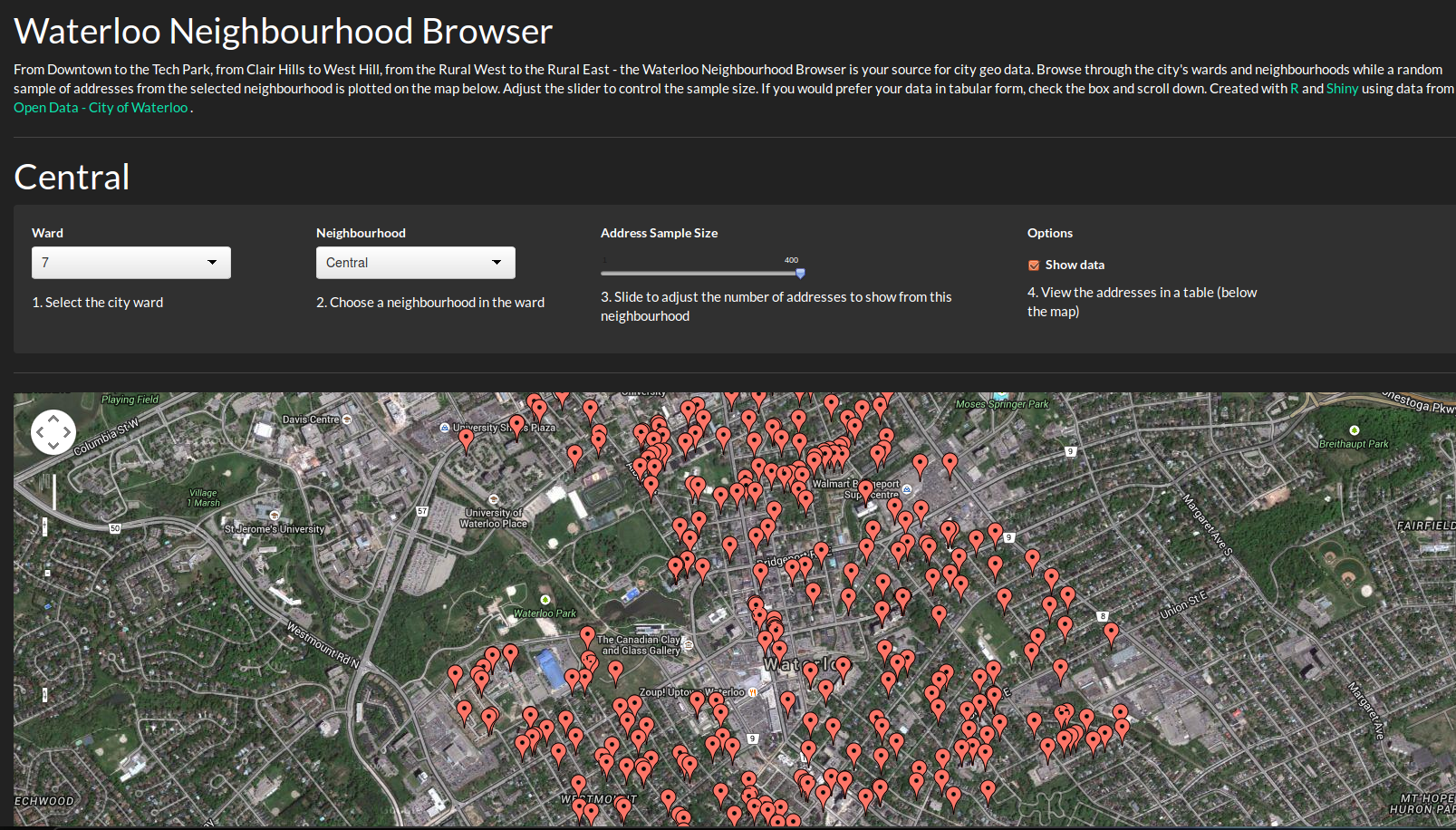Viewport: 1456px width, 830px height.
Task: Click '2. Choose a neighbourhood in the ward' text
Action: [430, 303]
